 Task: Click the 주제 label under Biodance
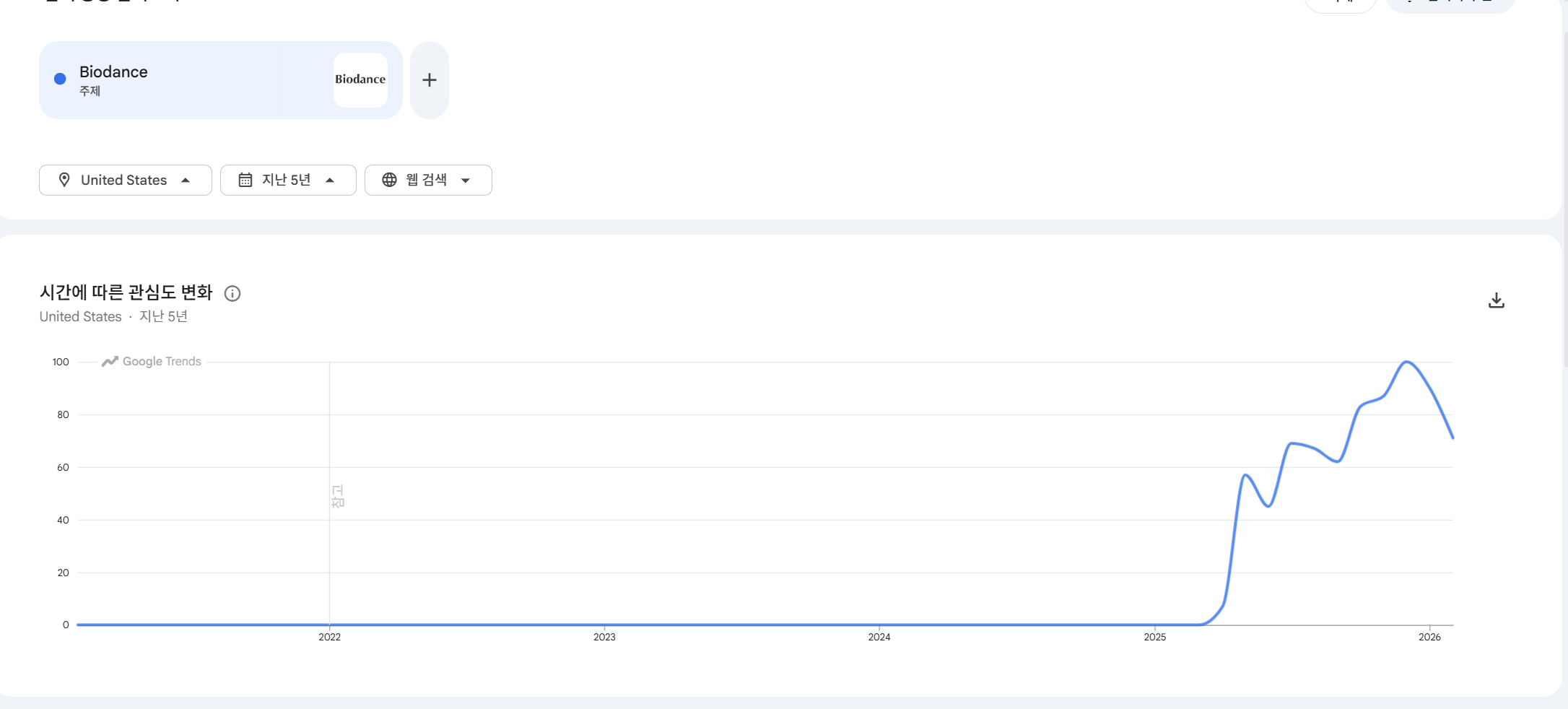[90, 91]
